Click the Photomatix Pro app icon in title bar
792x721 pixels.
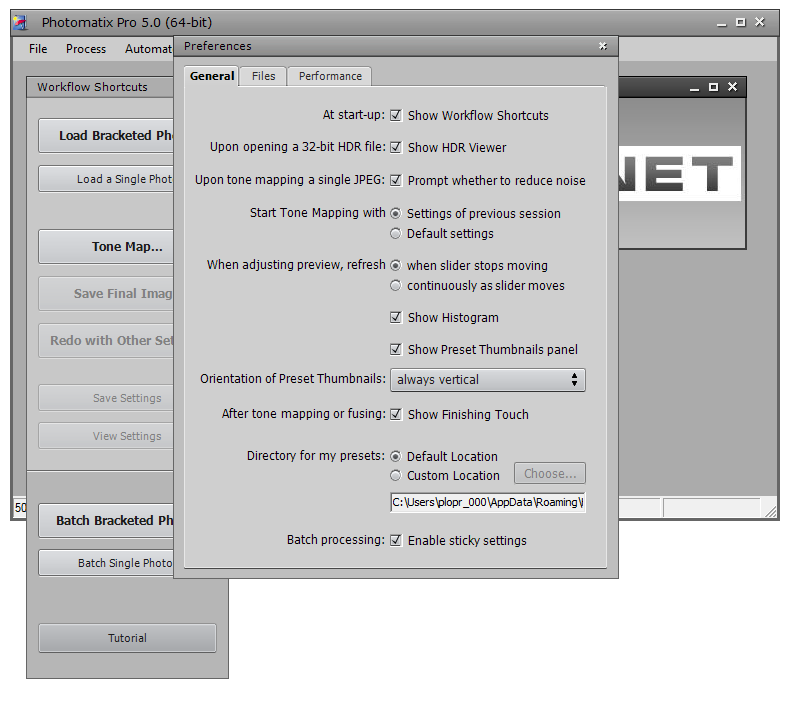click(21, 22)
